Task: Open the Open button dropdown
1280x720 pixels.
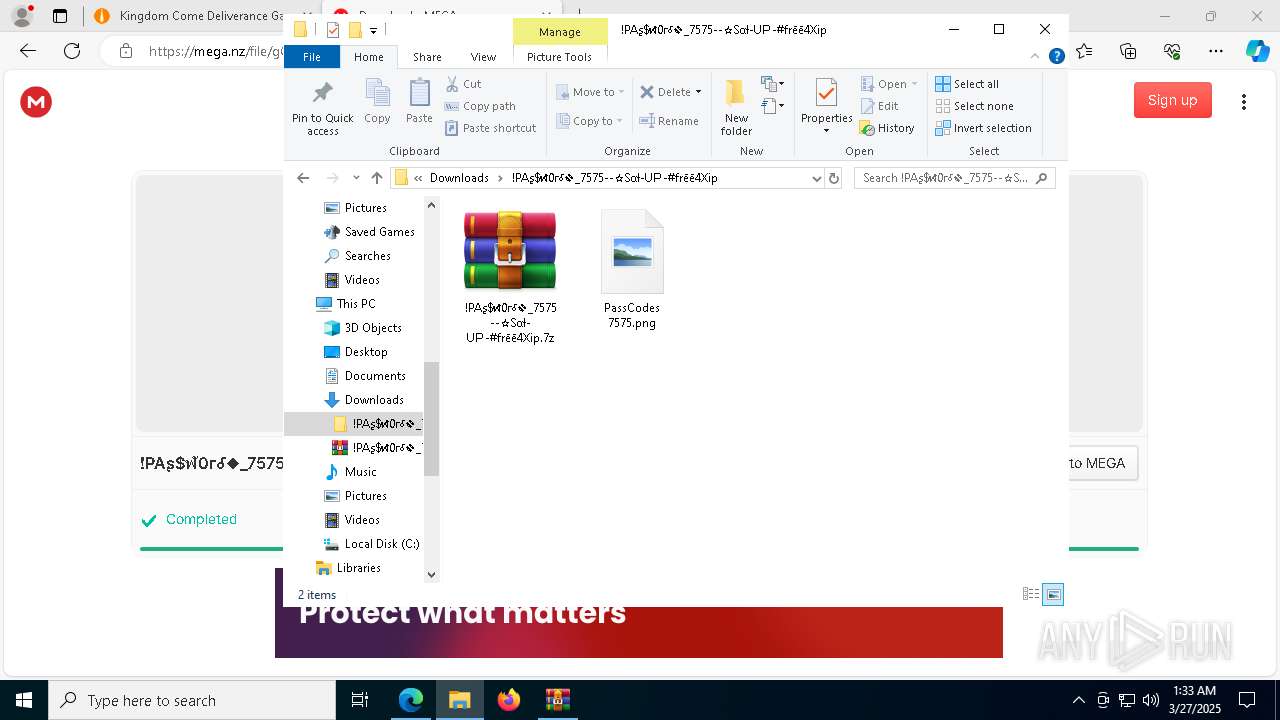Action: pos(913,84)
